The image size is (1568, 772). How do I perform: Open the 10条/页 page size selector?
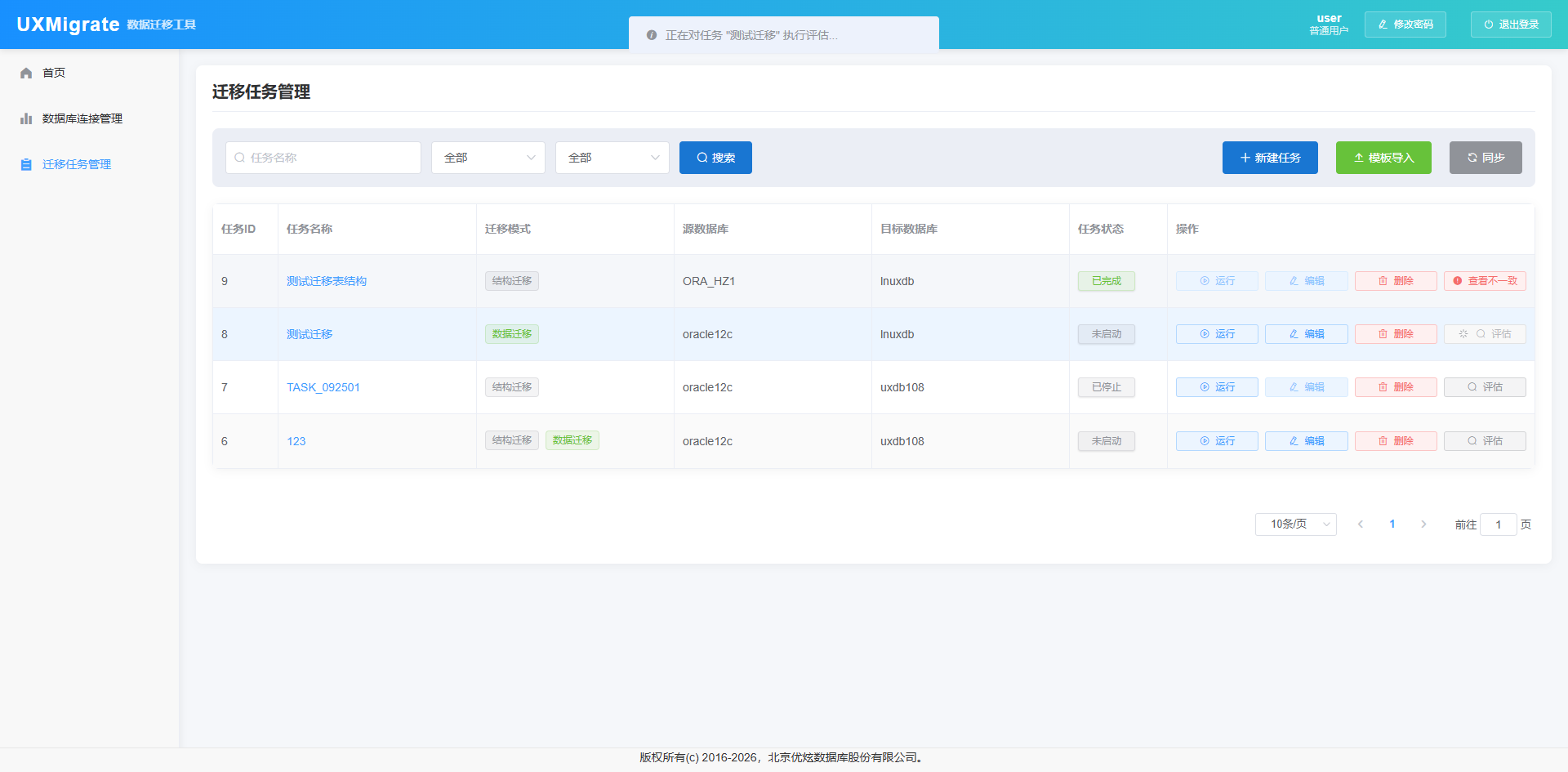coord(1295,524)
